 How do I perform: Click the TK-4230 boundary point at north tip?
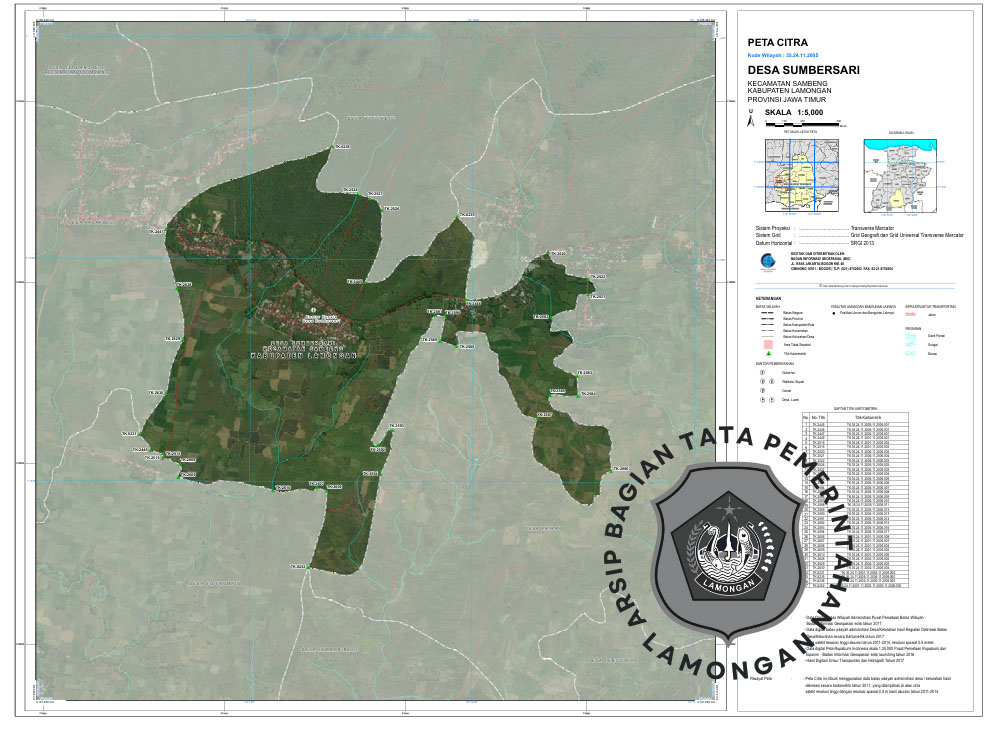coord(331,148)
